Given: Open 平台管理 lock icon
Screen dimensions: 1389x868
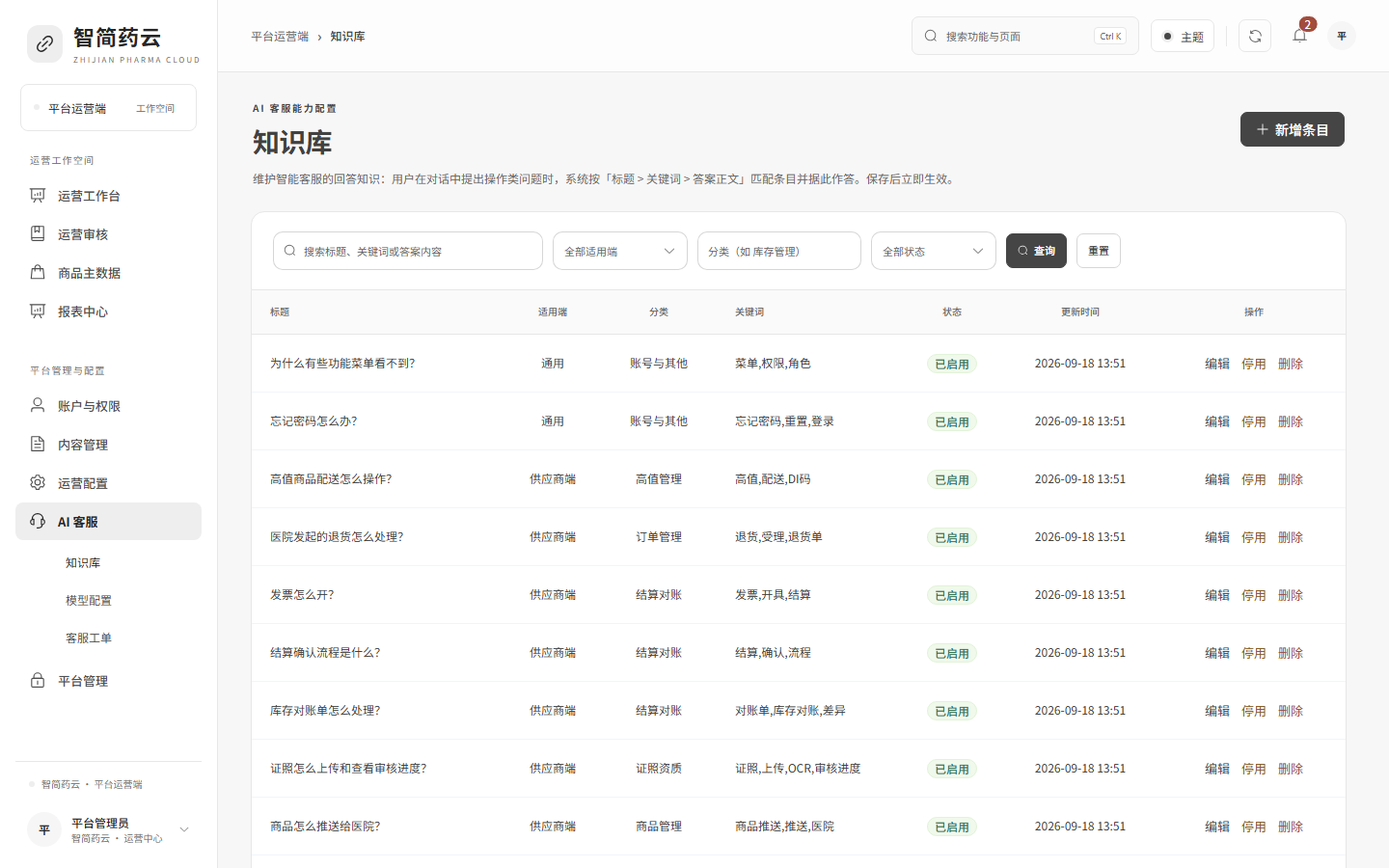Looking at the screenshot, I should click(38, 681).
